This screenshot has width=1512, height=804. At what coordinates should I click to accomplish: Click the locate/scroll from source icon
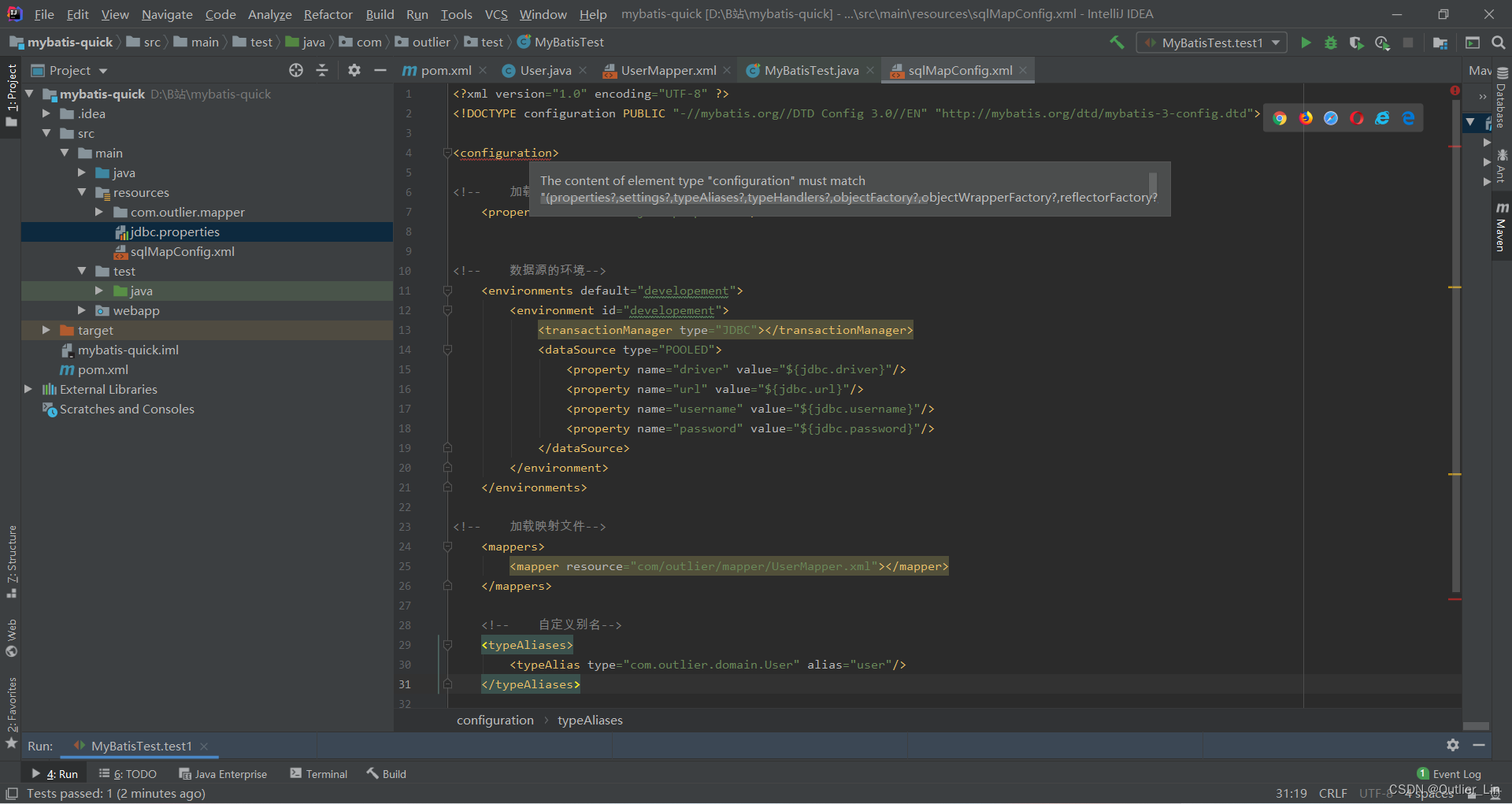point(296,70)
